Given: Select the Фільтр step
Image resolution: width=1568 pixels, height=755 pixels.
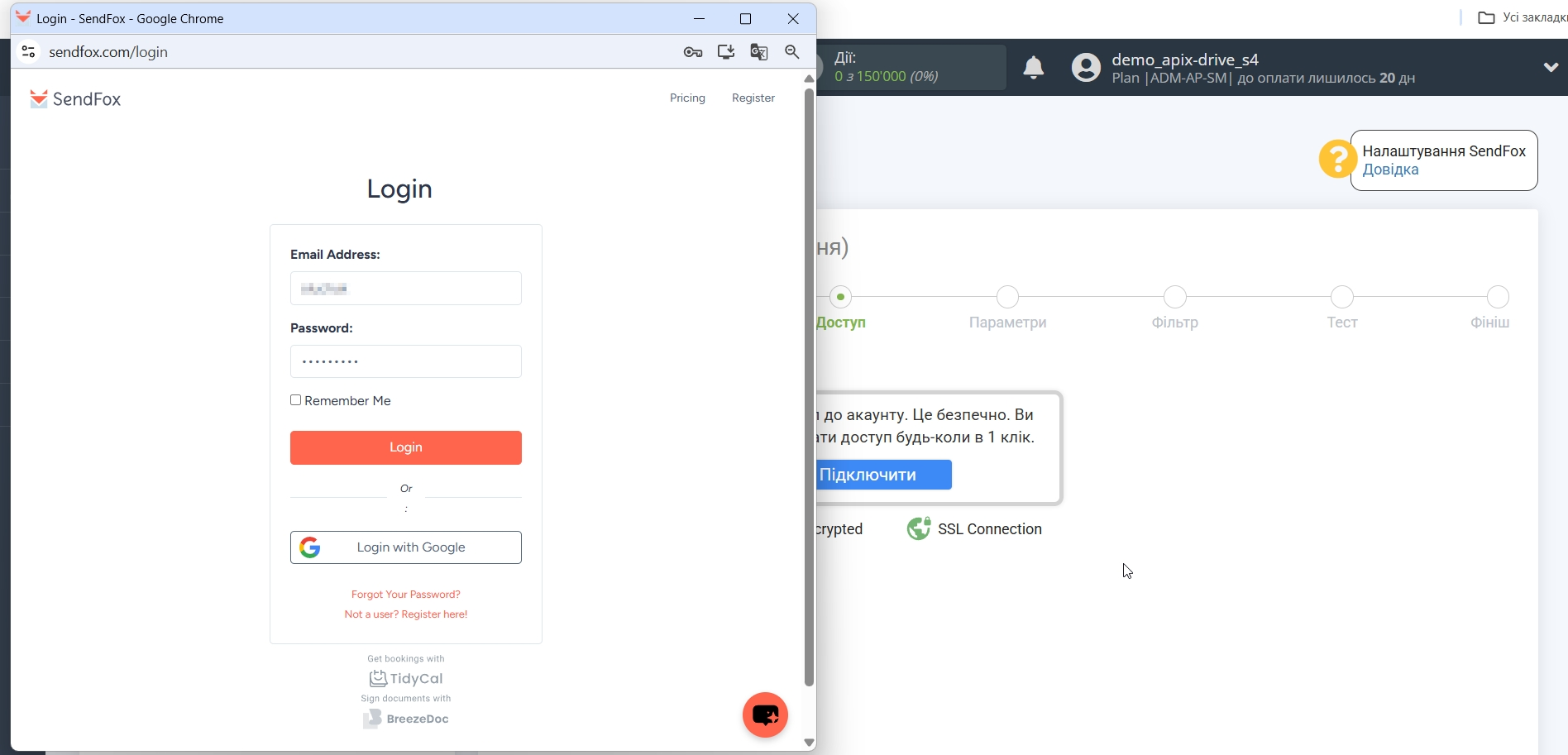Looking at the screenshot, I should [x=1175, y=308].
